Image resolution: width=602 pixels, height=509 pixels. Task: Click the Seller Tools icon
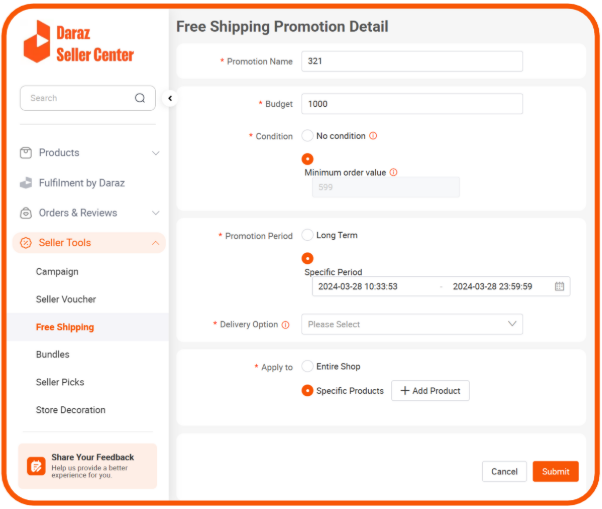26,243
